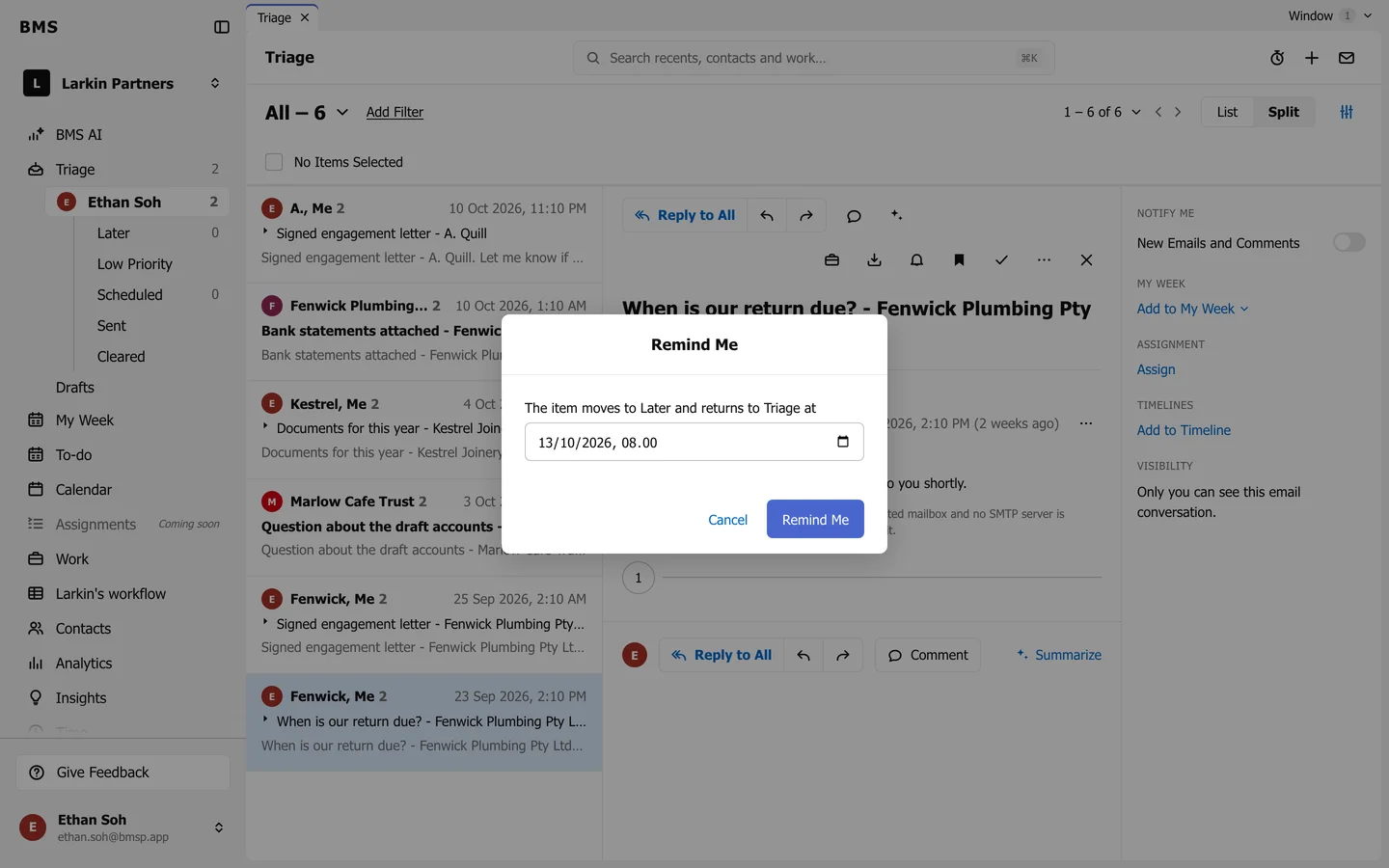Switch to List view
Image resolution: width=1389 pixels, height=868 pixels.
point(1227,112)
